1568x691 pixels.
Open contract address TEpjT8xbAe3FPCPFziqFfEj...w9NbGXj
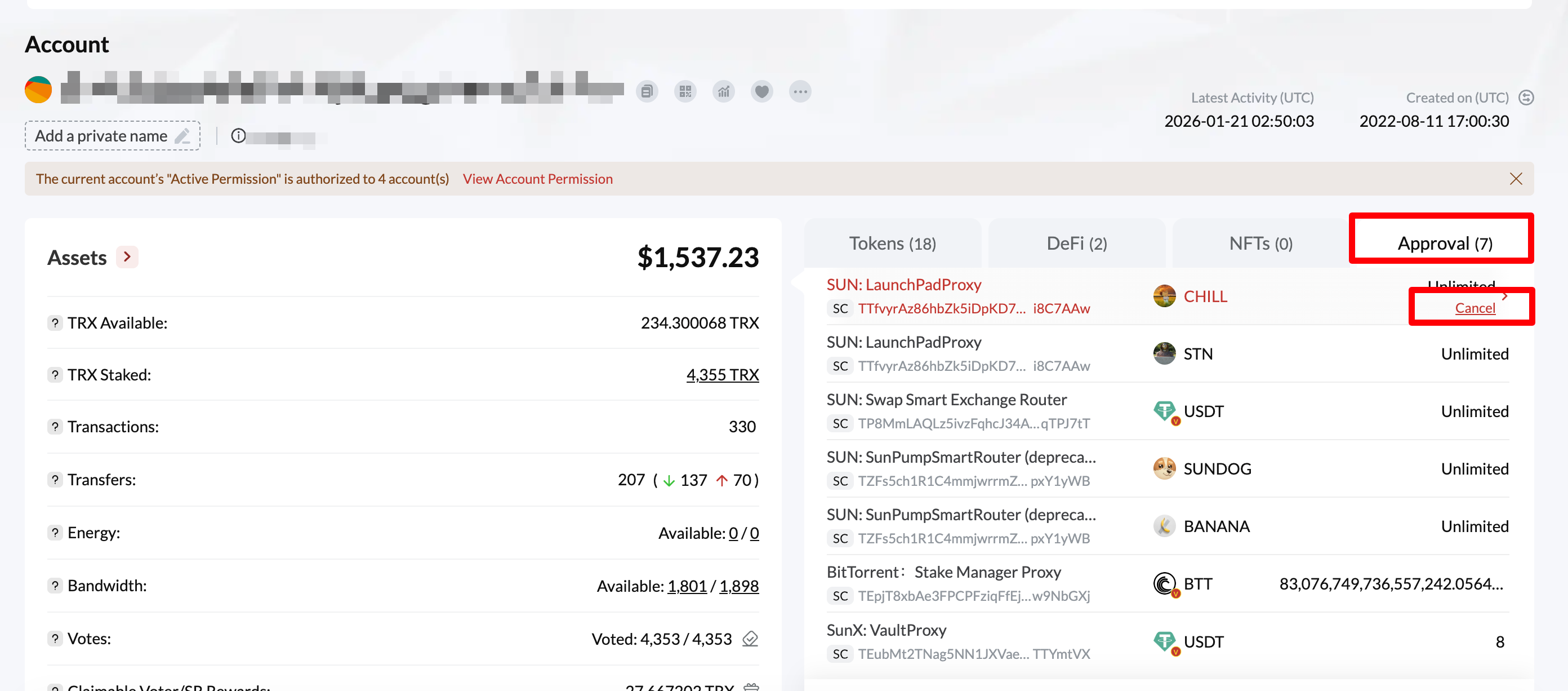(x=973, y=595)
